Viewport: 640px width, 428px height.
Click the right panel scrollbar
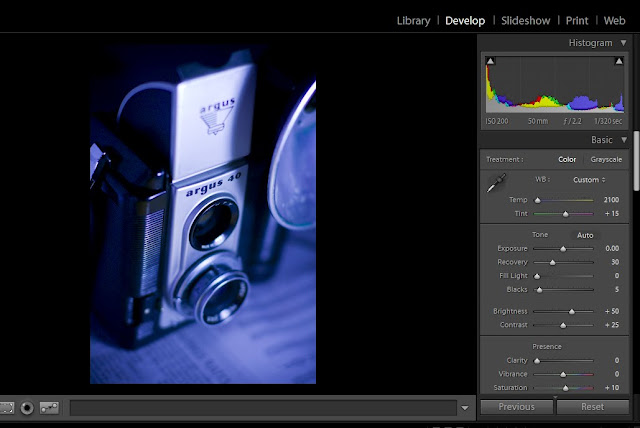(x=636, y=160)
